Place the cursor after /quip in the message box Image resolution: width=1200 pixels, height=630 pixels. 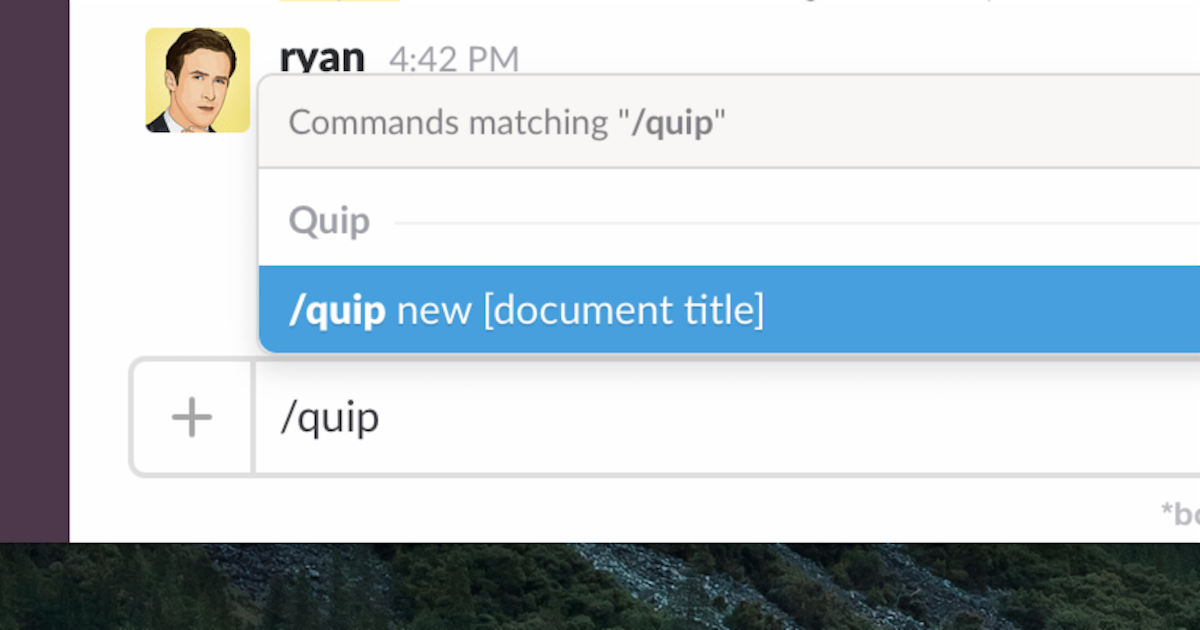coord(381,417)
